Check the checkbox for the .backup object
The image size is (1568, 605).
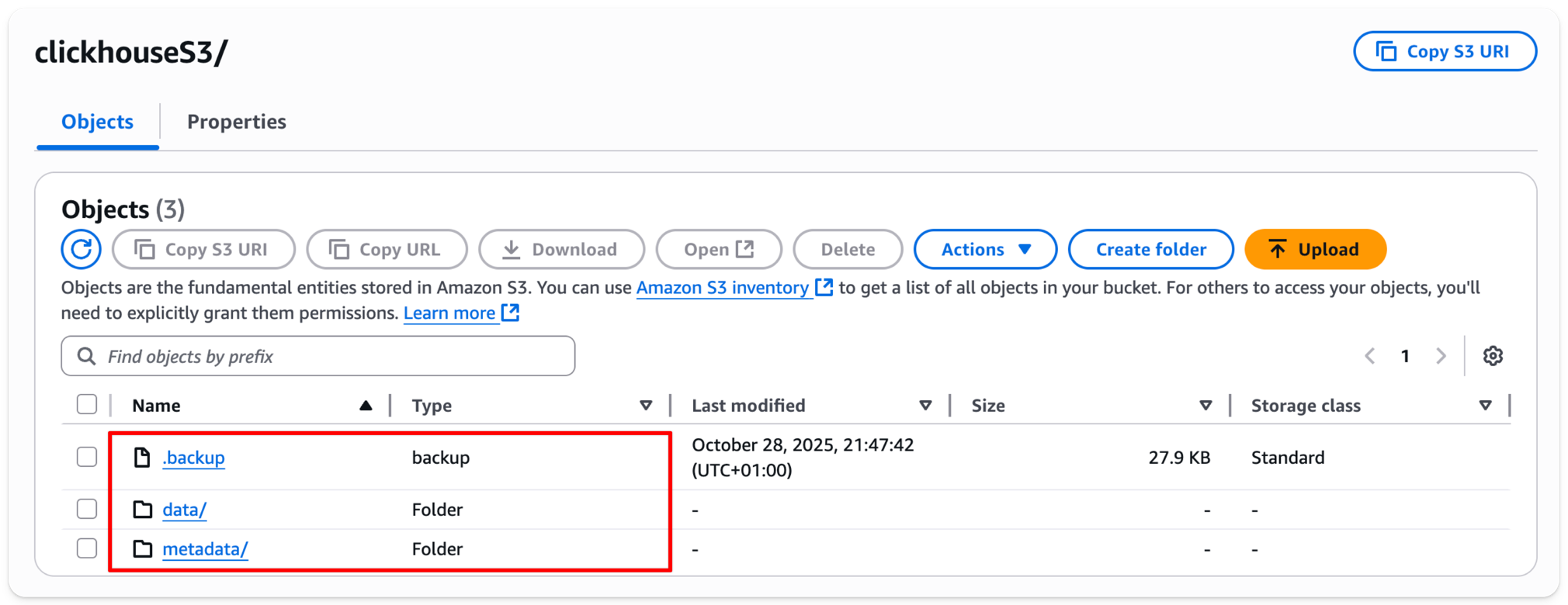[x=87, y=457]
